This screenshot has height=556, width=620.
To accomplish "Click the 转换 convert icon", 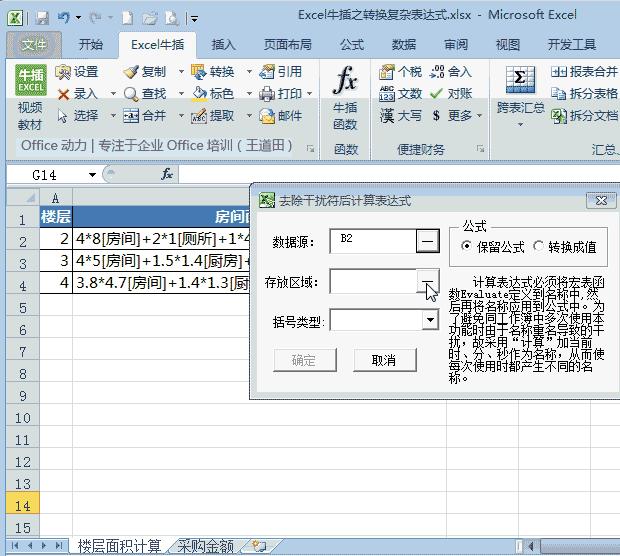I will tap(198, 72).
